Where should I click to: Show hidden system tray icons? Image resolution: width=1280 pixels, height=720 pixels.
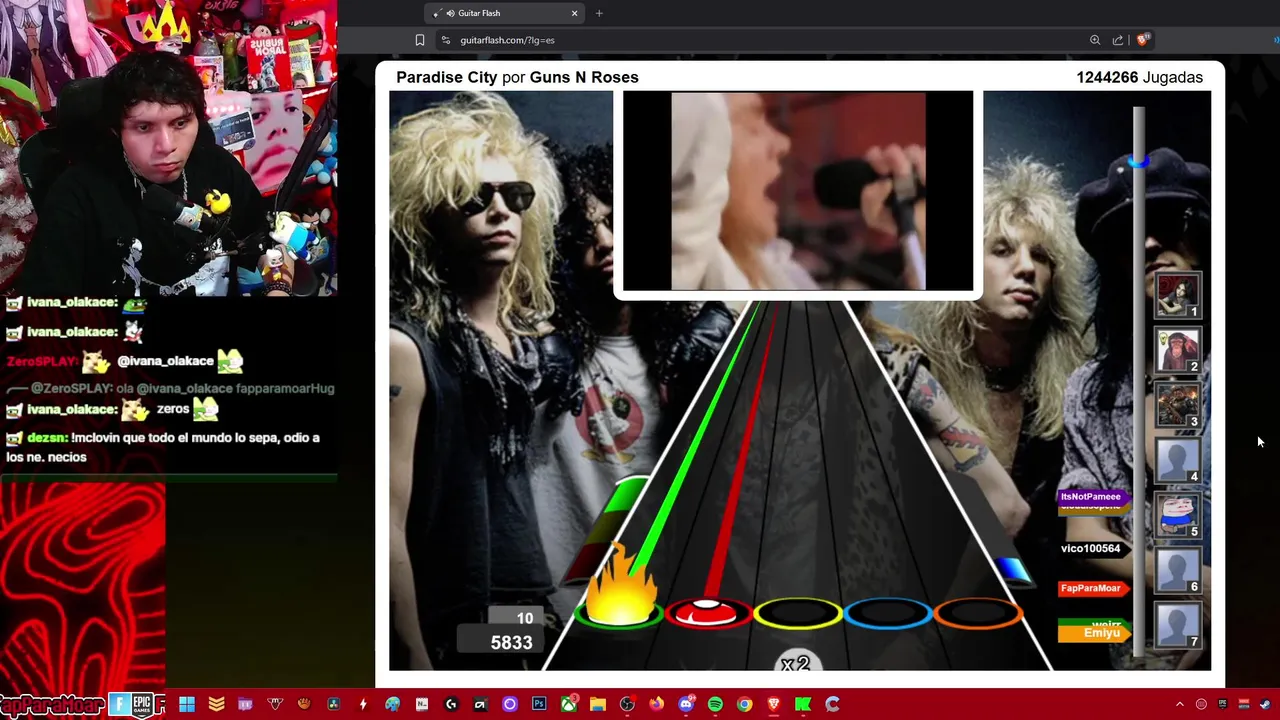[1179, 704]
